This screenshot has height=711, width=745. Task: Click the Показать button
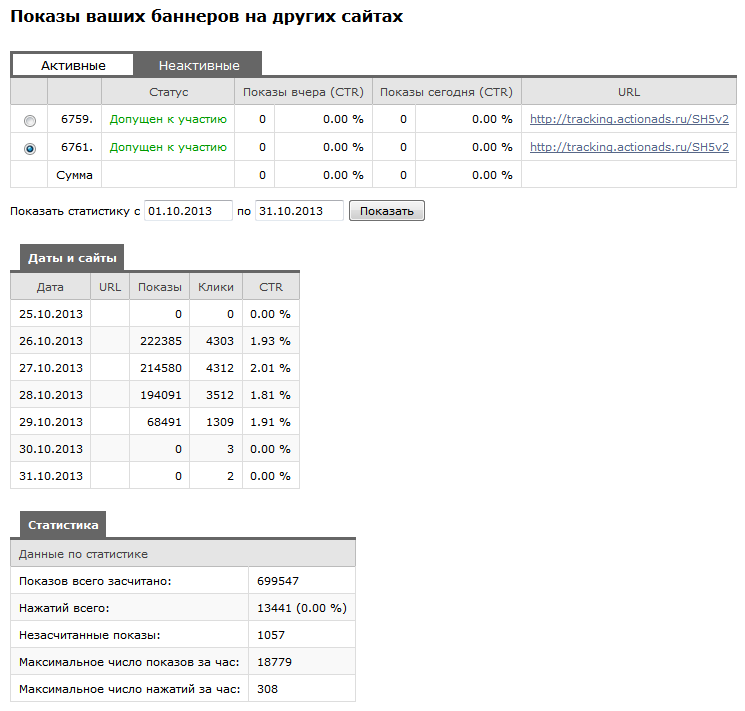(387, 211)
